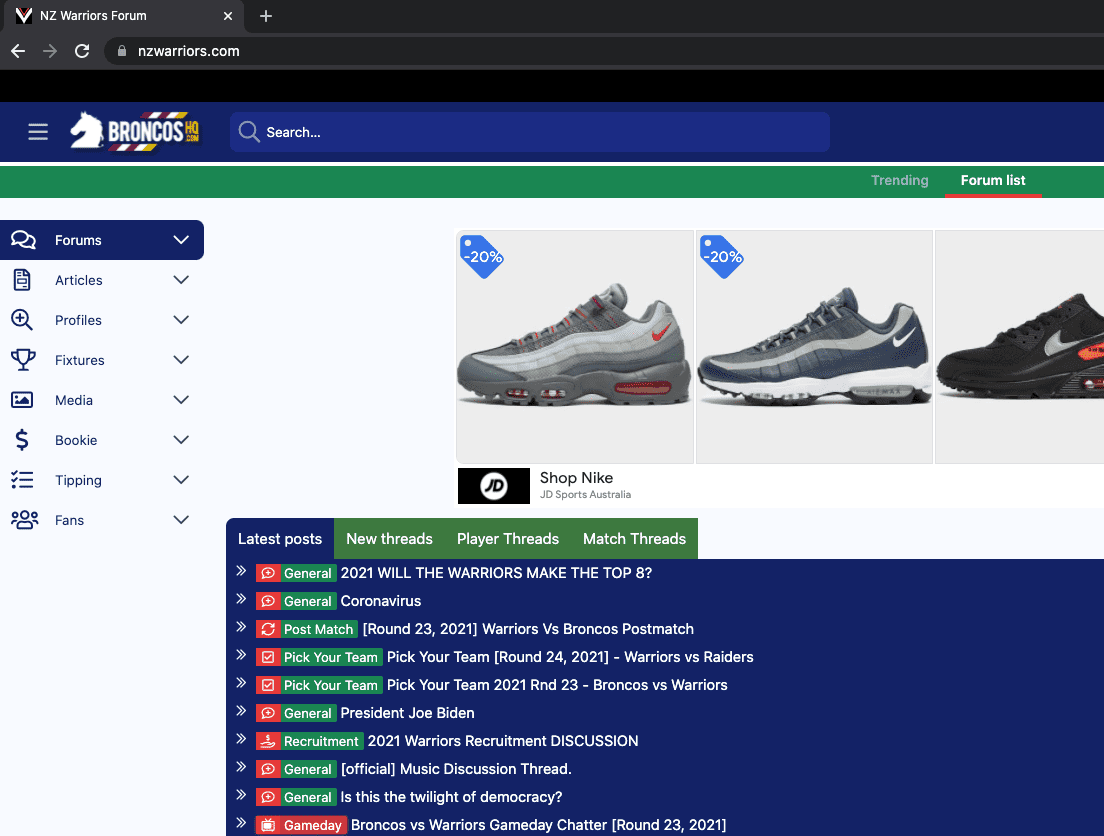This screenshot has width=1104, height=836.
Task: Click General tag on twilight of democracy thread
Action: tap(308, 797)
